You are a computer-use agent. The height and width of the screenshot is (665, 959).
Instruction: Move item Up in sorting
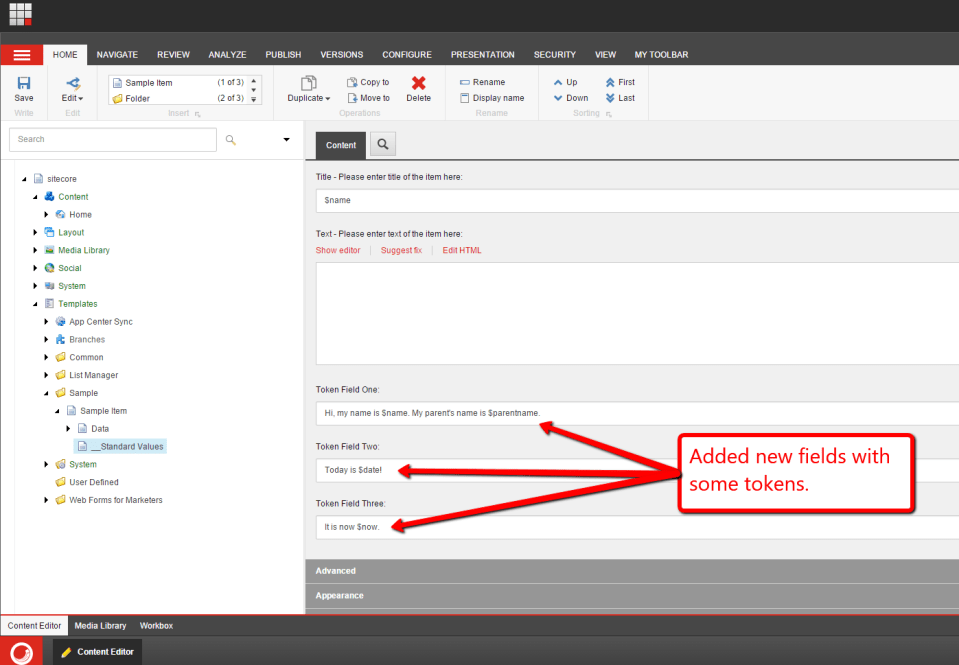click(x=565, y=82)
